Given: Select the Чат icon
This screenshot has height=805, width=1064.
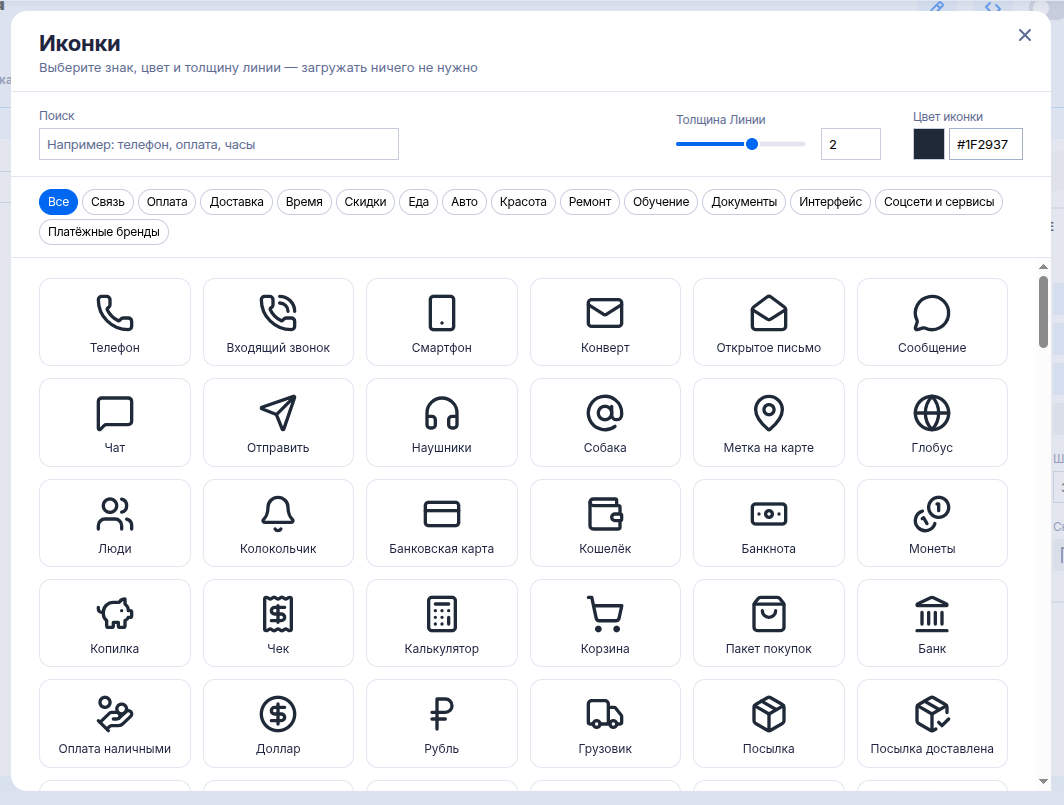Looking at the screenshot, I should click(x=115, y=422).
